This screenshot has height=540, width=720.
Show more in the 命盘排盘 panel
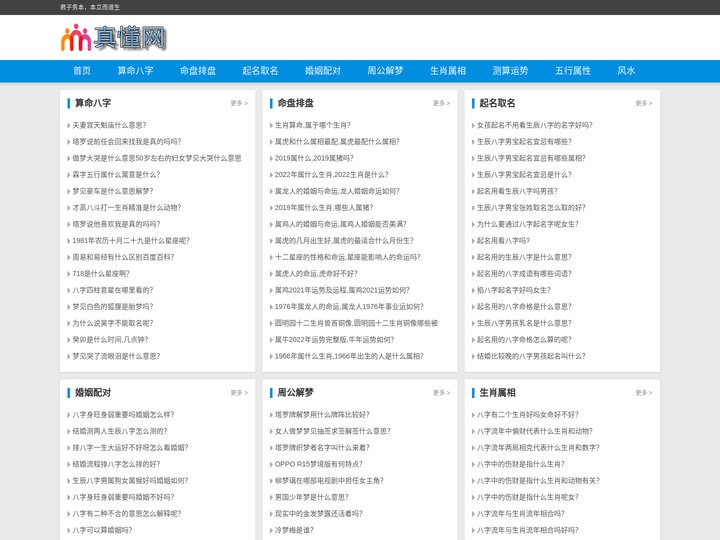[441, 103]
